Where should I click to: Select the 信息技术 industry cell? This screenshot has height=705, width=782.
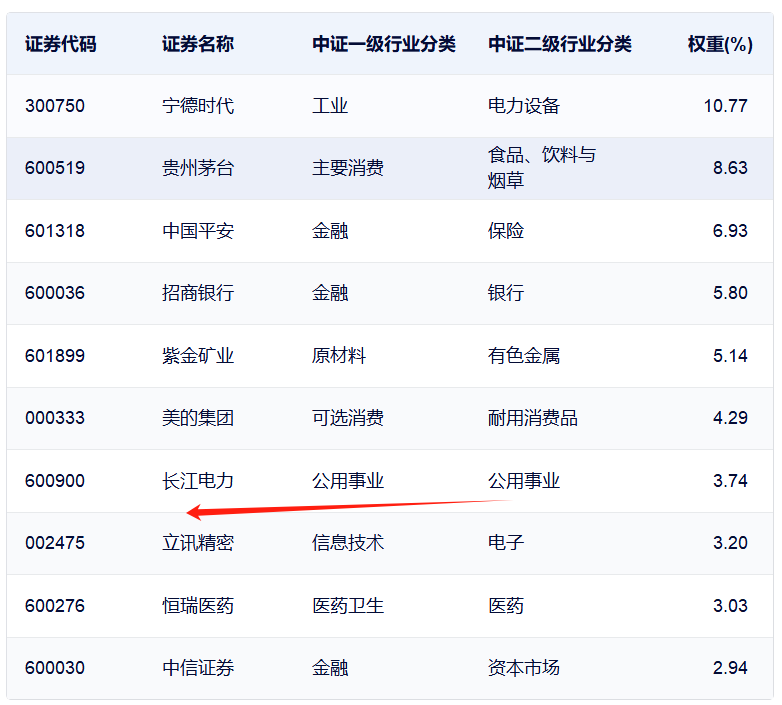coord(348,542)
